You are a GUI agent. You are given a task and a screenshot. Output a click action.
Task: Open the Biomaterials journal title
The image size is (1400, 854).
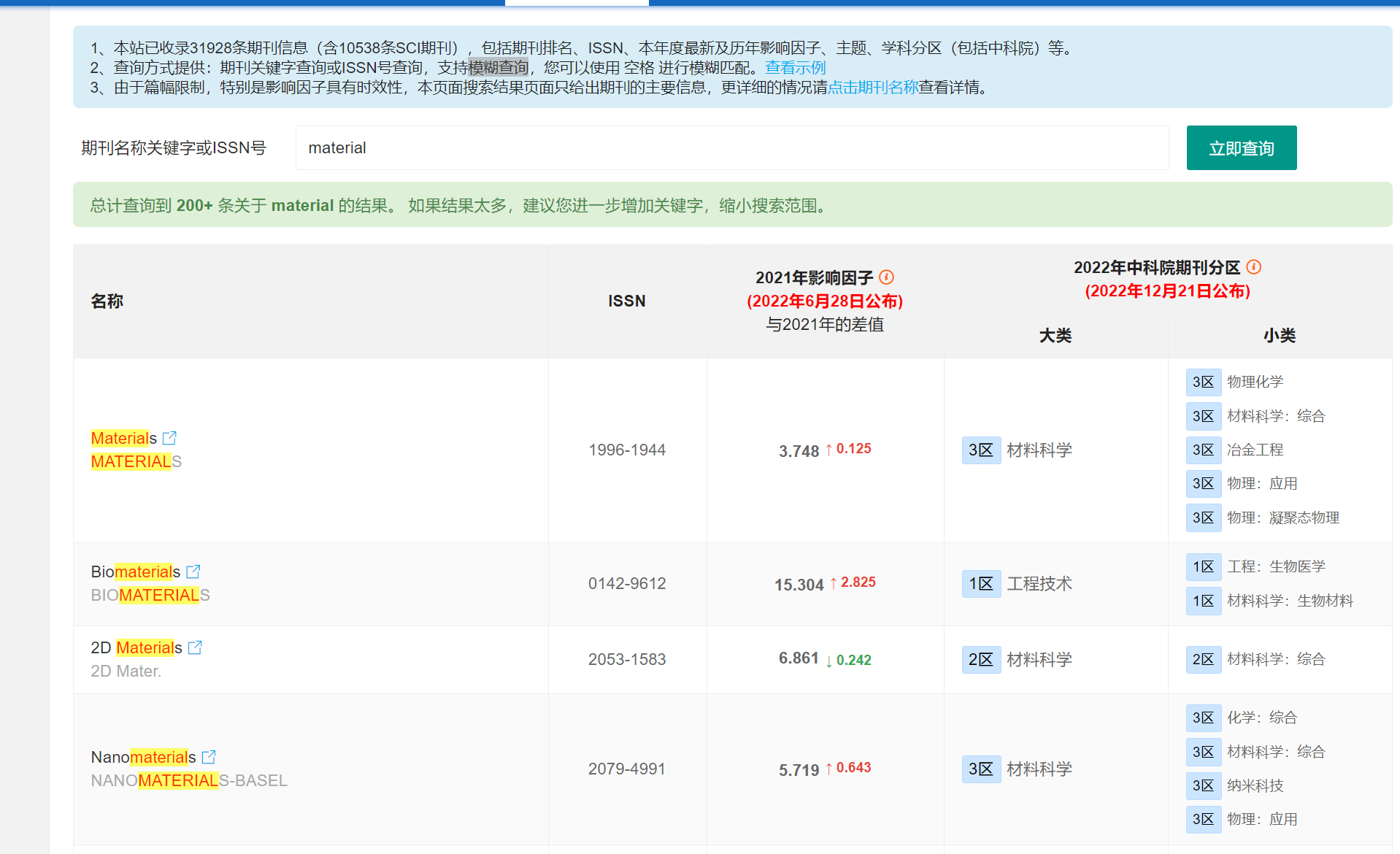point(135,572)
